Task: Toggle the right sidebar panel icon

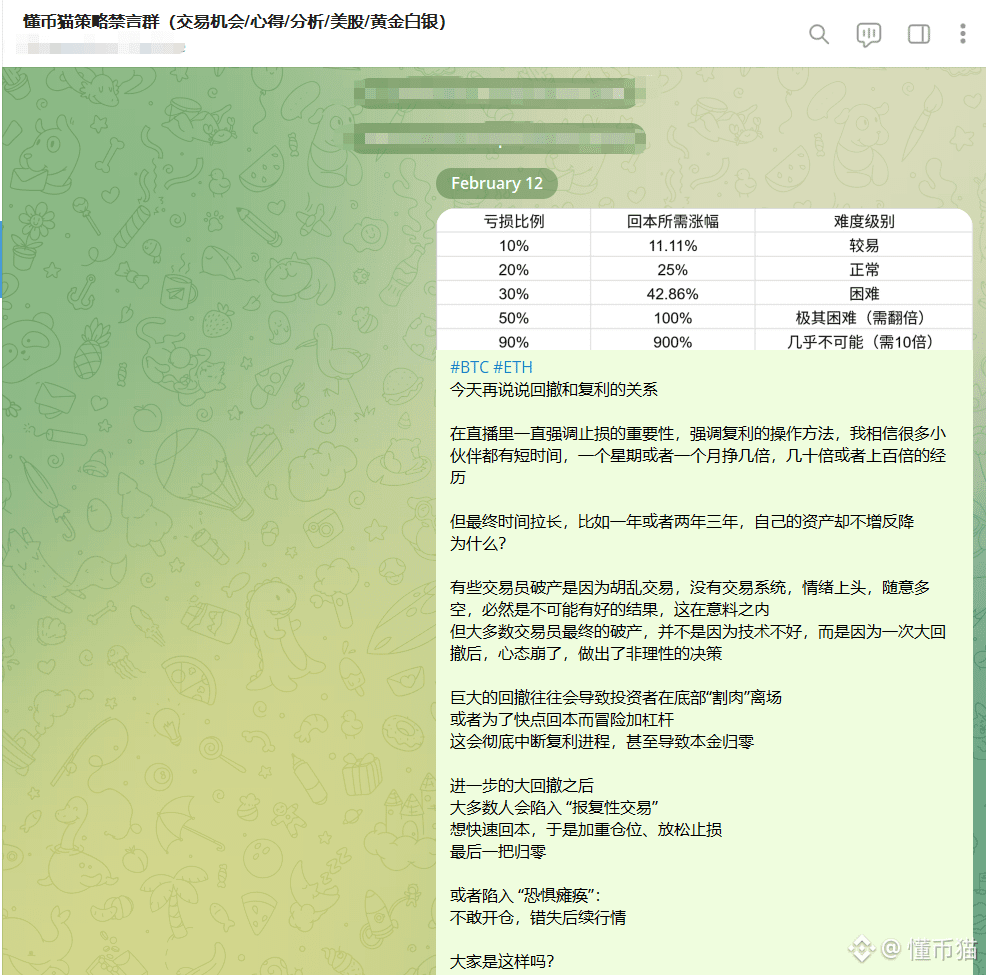Action: click(x=919, y=34)
